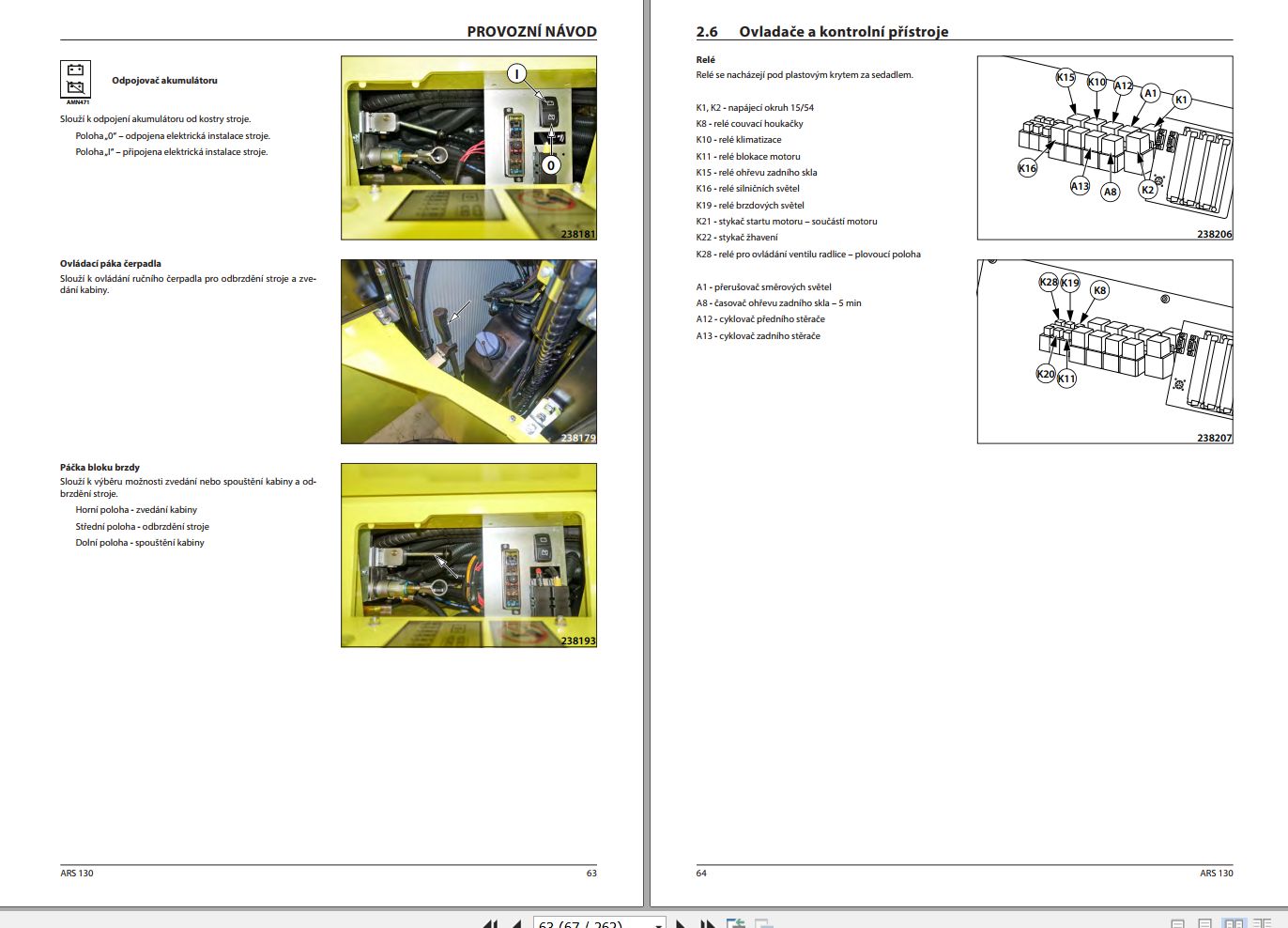This screenshot has width=1288, height=928.
Task: Advance to the next page
Action: (680, 923)
